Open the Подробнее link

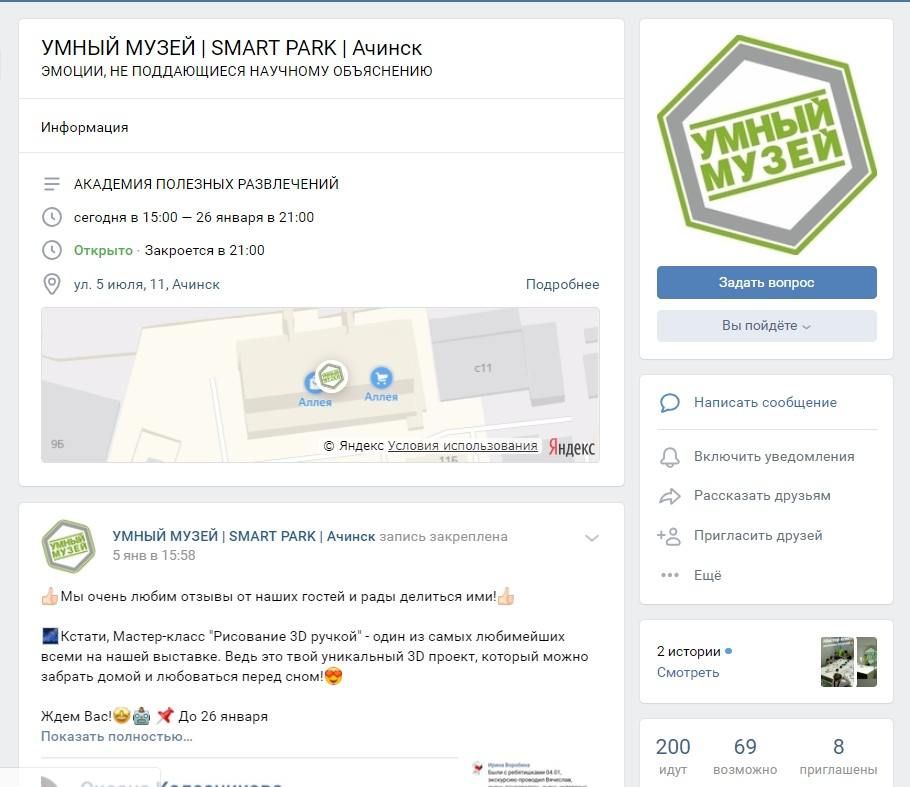tap(562, 284)
